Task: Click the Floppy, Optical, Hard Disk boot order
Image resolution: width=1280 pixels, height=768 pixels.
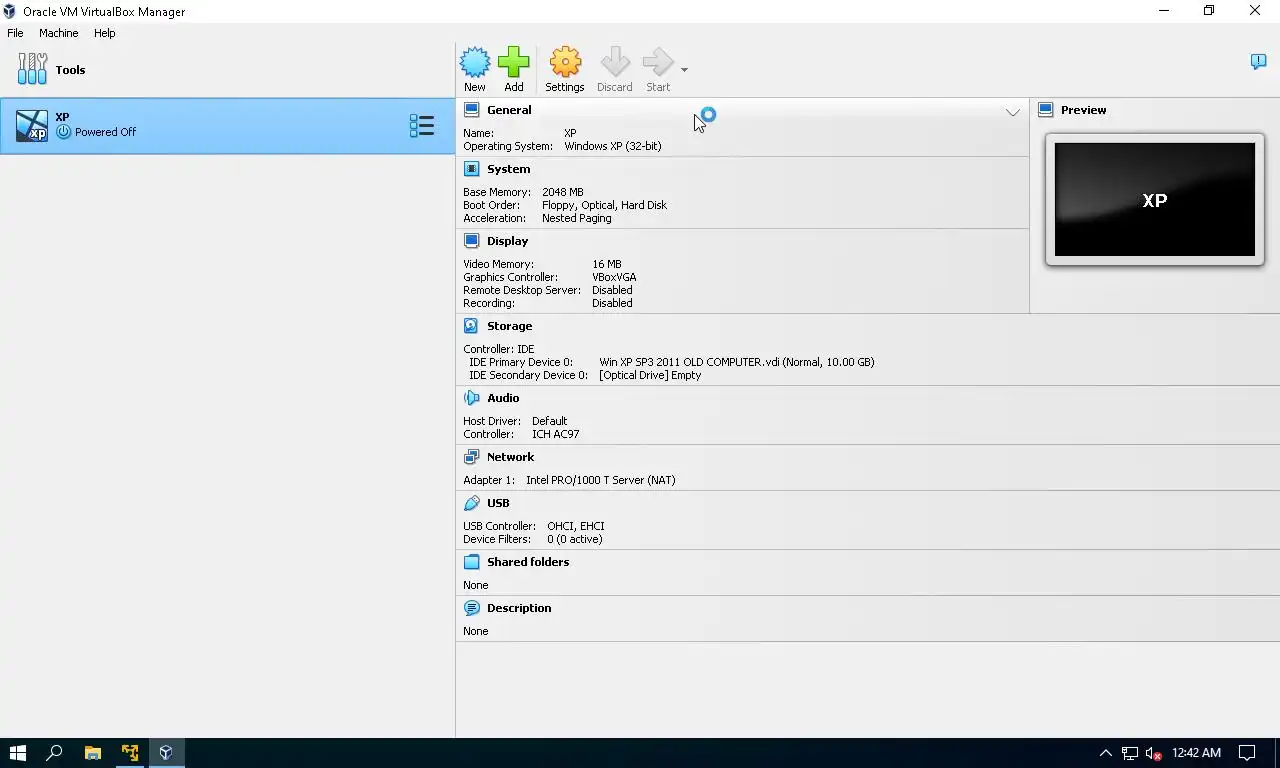Action: (x=604, y=205)
